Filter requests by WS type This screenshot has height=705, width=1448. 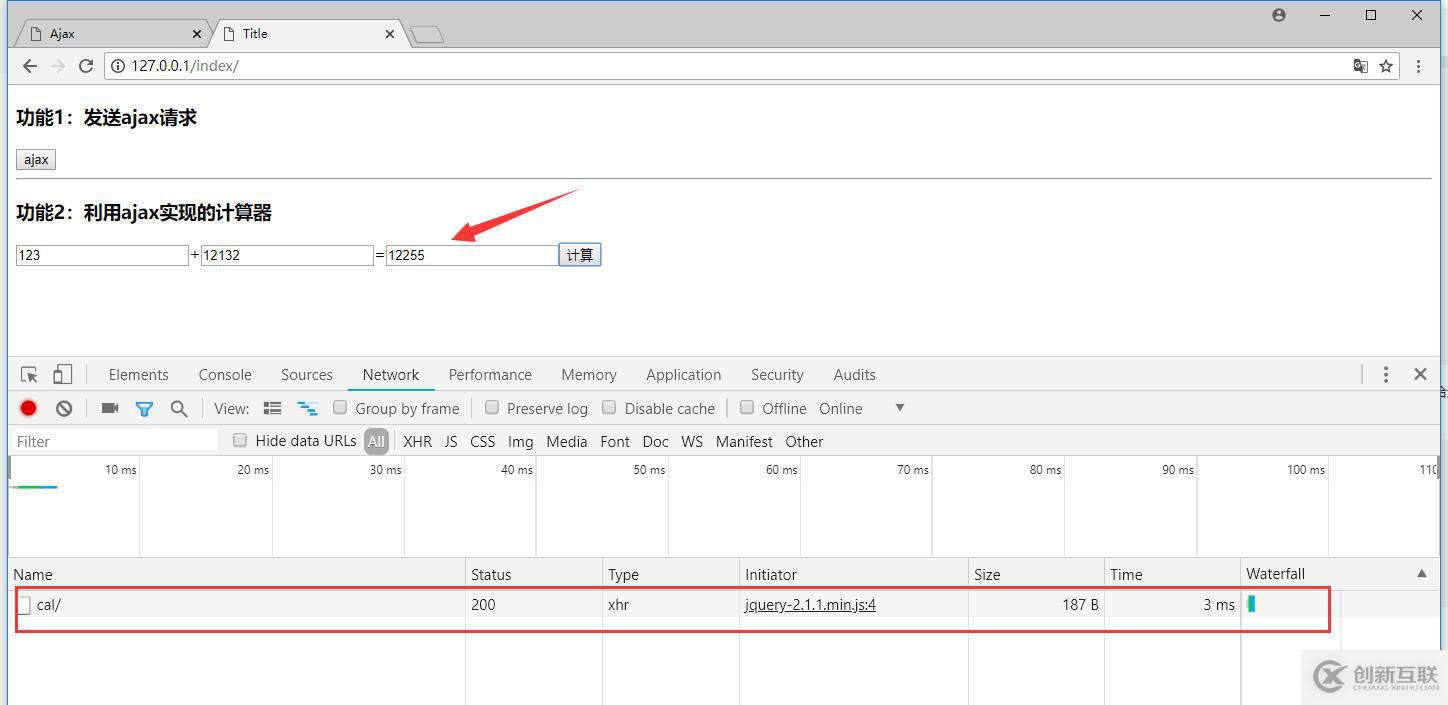pyautogui.click(x=692, y=442)
